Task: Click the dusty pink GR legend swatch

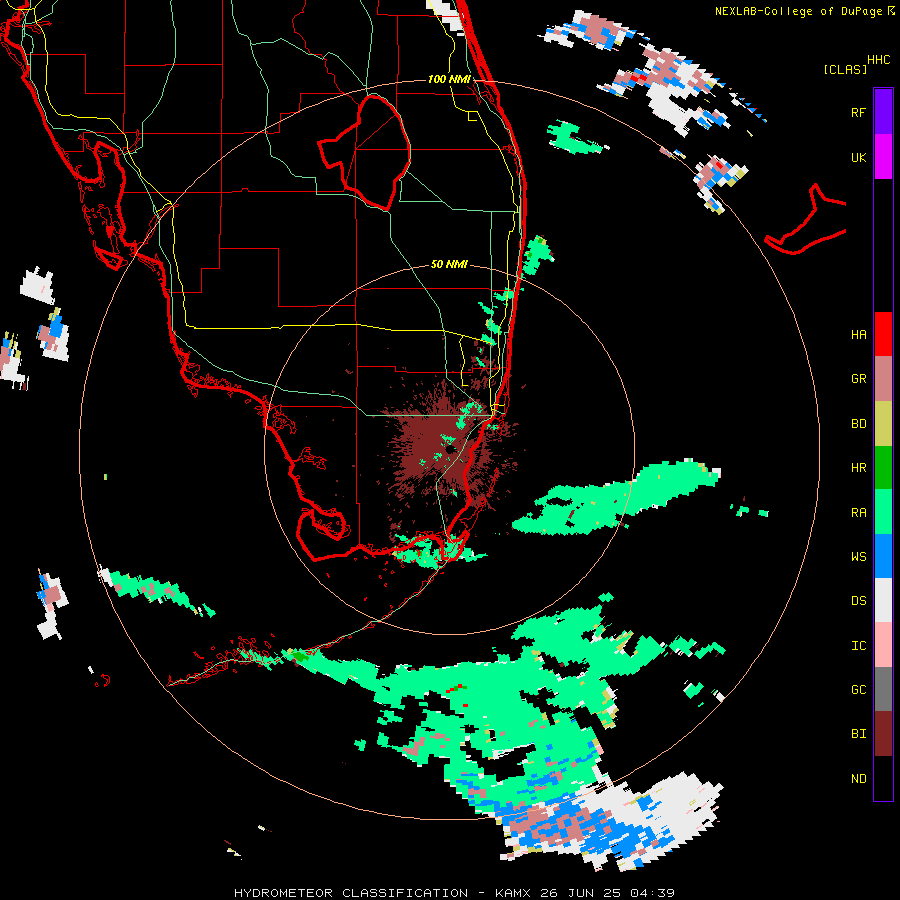Action: coord(883,379)
